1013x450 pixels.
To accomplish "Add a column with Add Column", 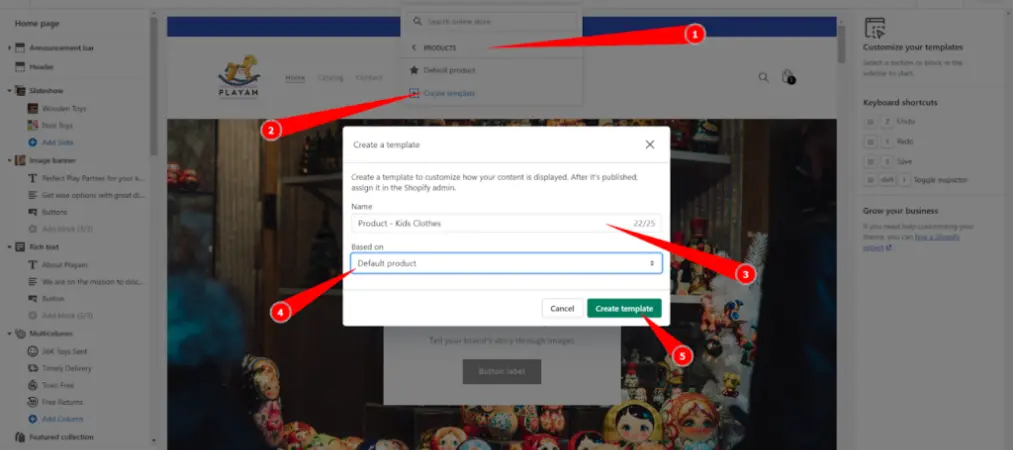I will [x=61, y=419].
